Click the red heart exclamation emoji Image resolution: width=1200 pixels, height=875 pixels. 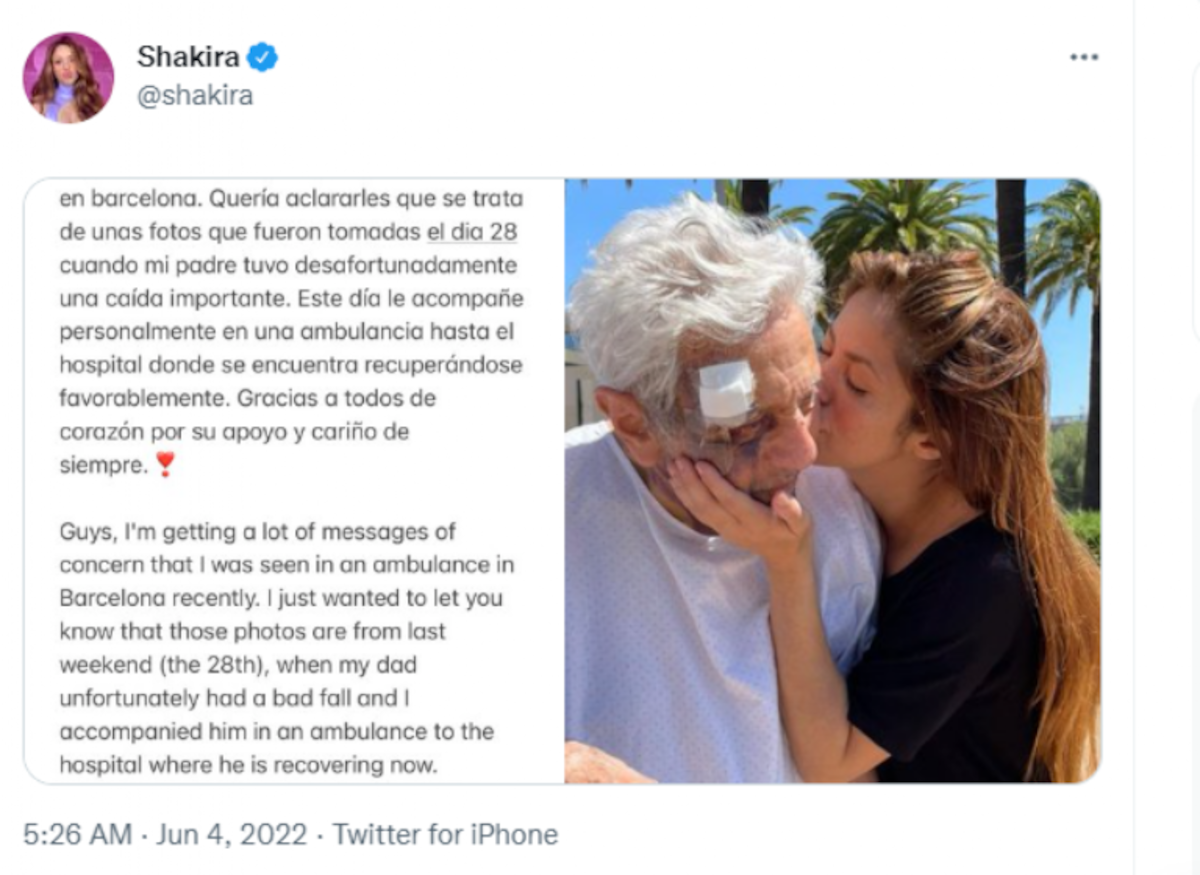point(165,465)
